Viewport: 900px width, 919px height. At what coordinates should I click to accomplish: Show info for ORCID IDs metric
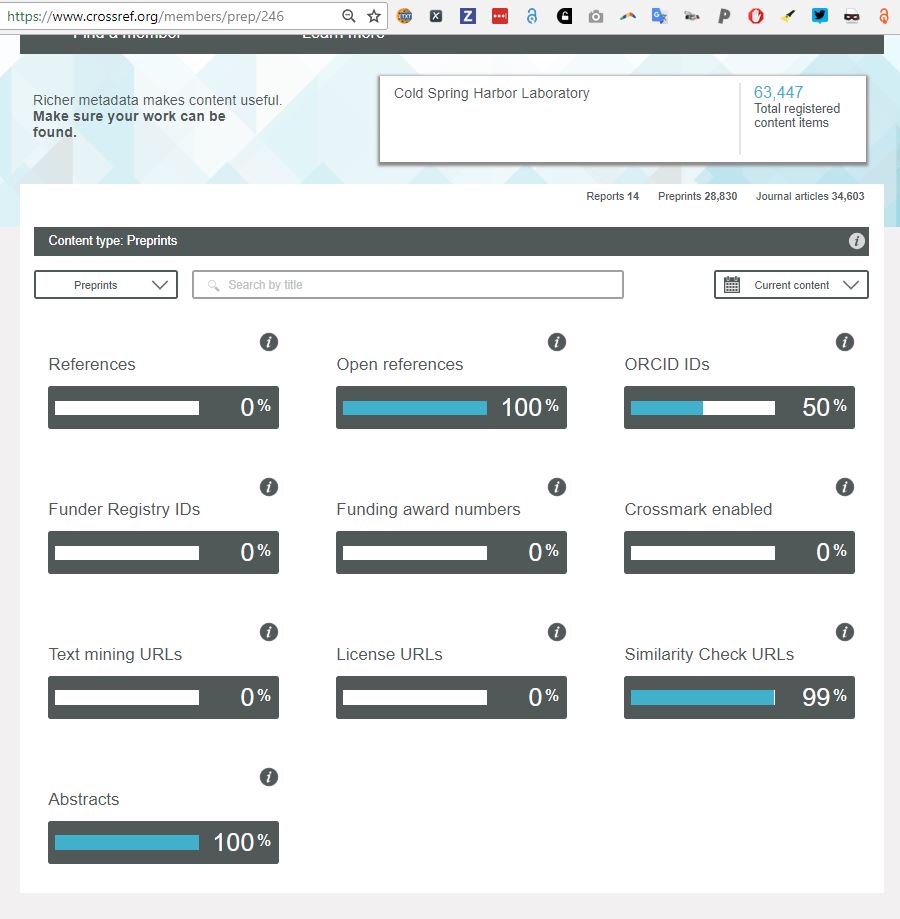coord(844,342)
